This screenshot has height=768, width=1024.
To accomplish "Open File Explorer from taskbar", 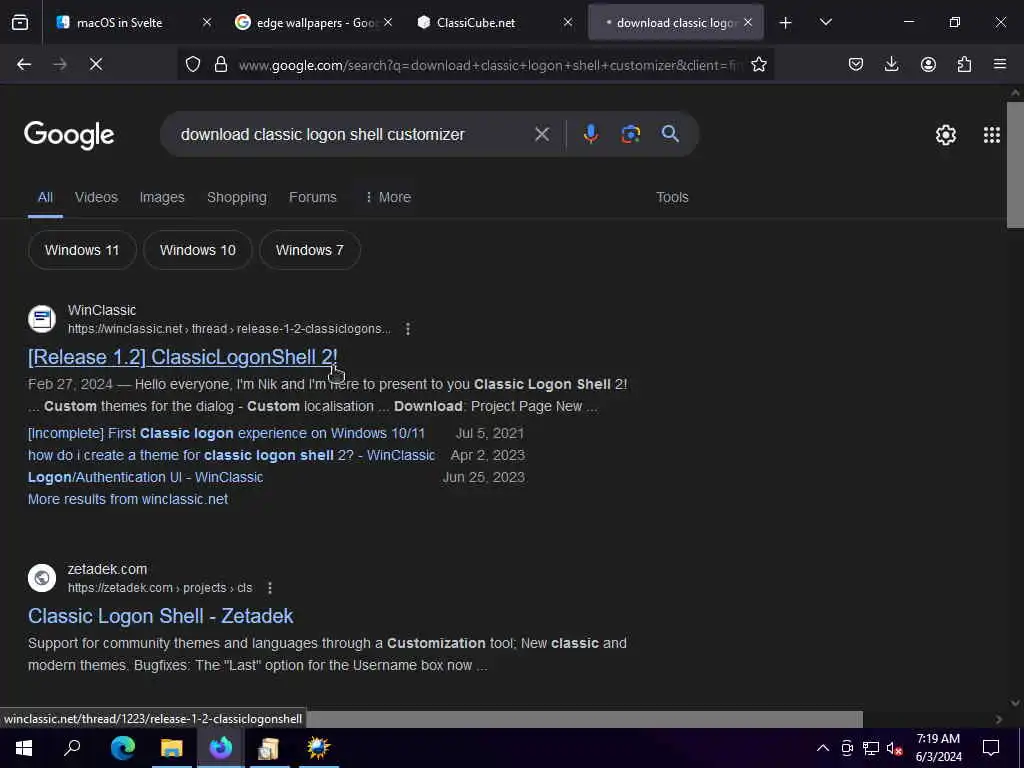I will pyautogui.click(x=172, y=748).
